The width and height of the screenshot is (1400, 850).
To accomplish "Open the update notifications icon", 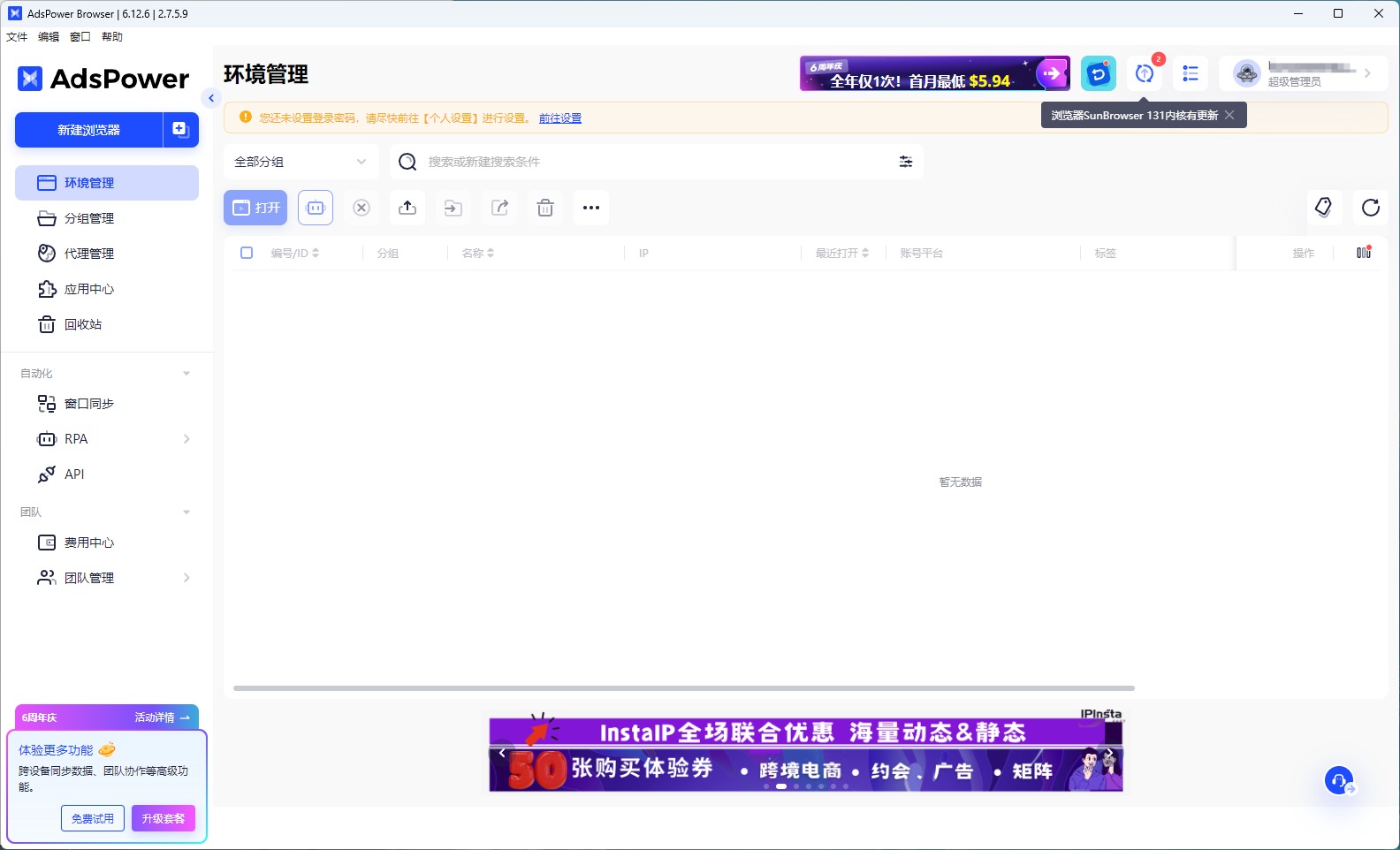I will [x=1145, y=73].
